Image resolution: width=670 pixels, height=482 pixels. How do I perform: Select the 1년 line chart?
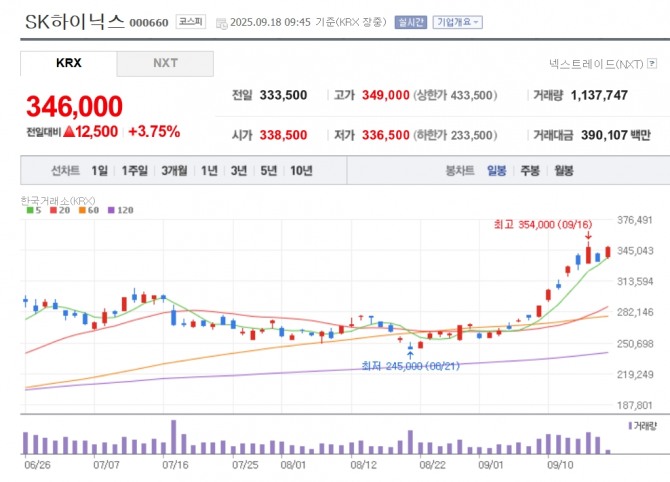point(209,171)
